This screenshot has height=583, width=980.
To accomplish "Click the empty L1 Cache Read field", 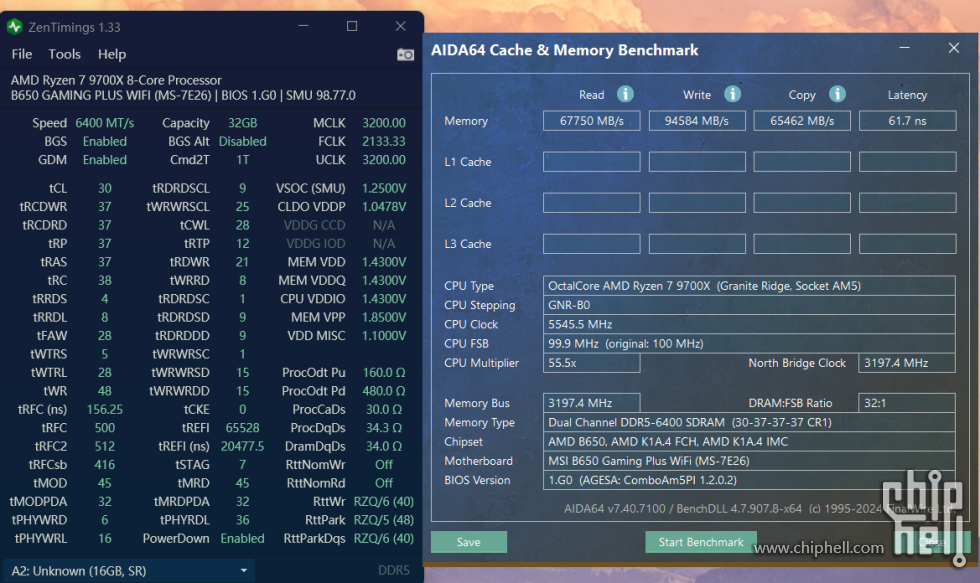I will (592, 162).
